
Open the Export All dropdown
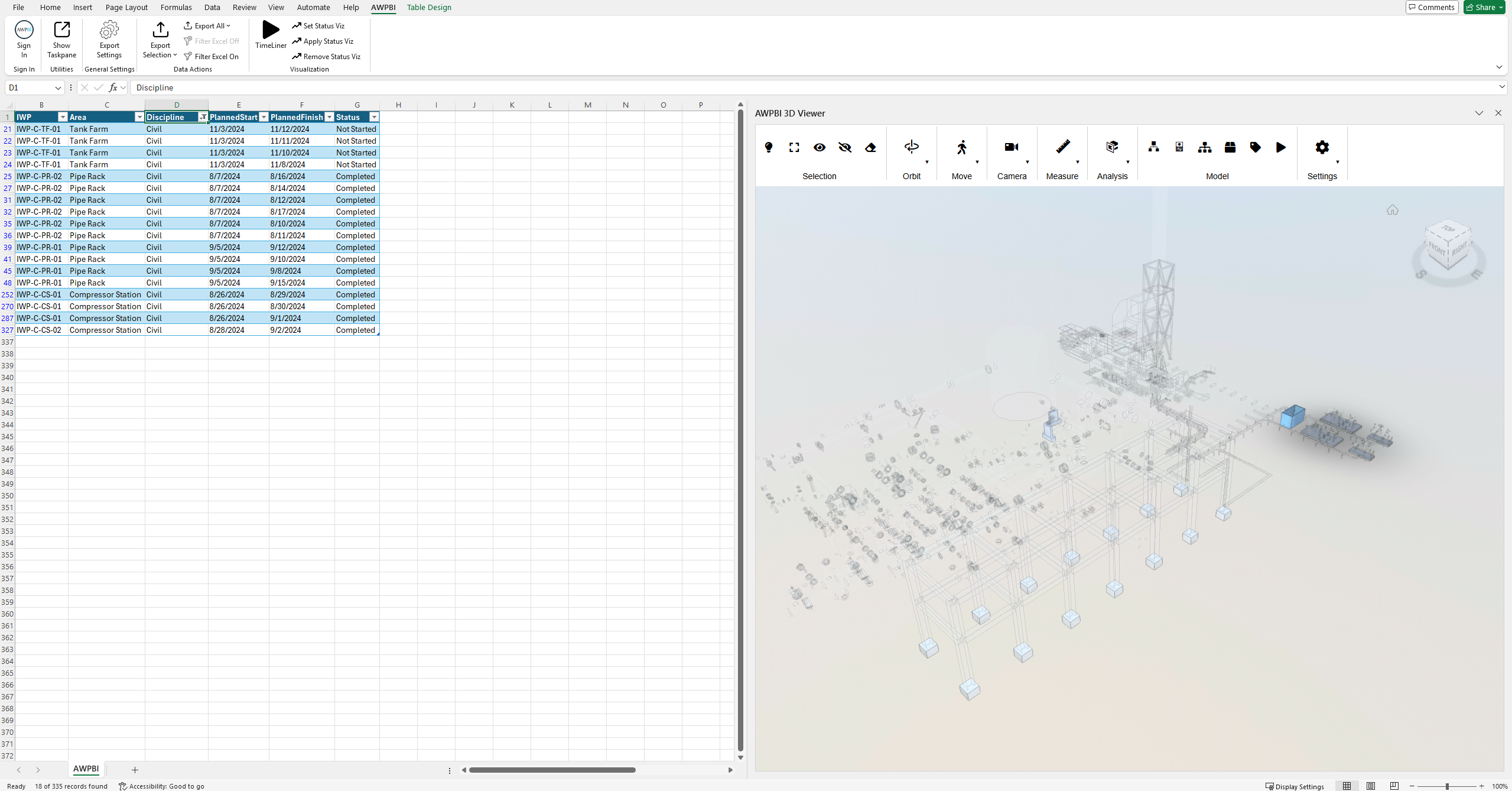point(207,25)
